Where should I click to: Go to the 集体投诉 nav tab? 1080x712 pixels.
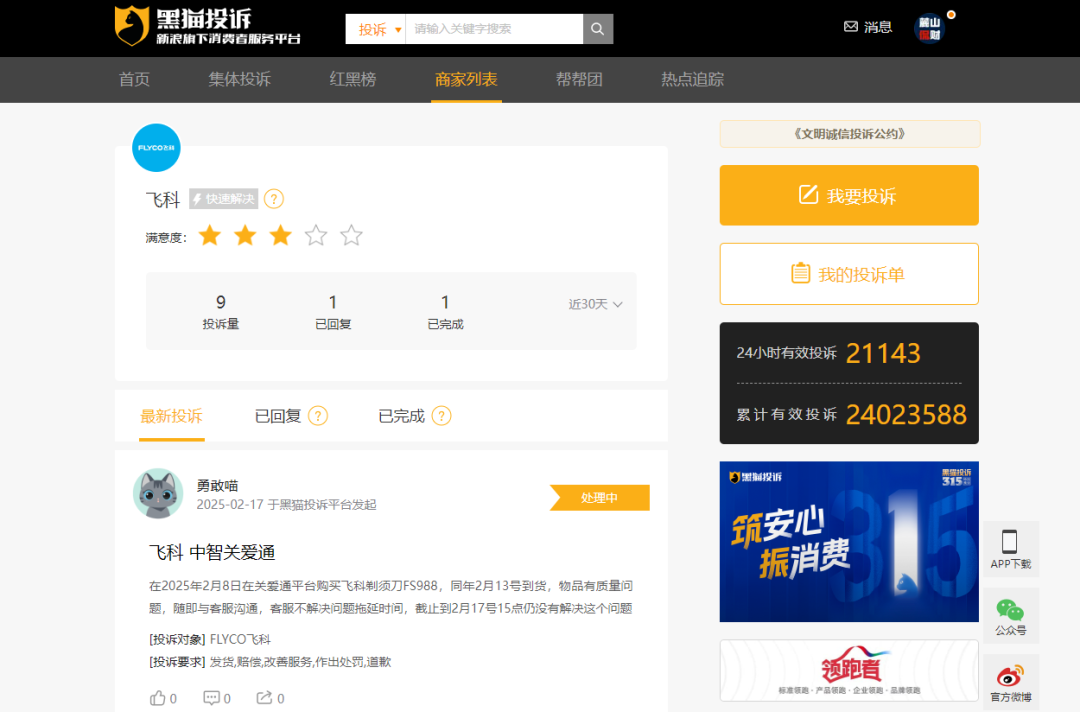coord(239,80)
